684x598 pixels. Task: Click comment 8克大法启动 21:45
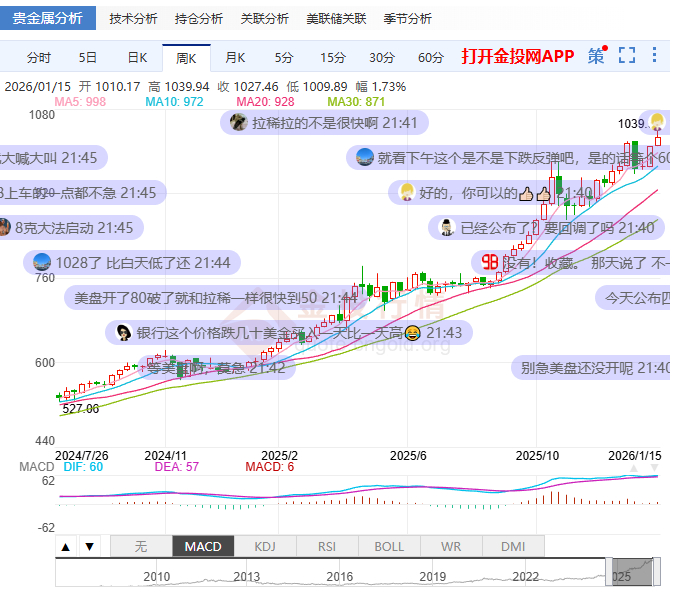[71, 228]
